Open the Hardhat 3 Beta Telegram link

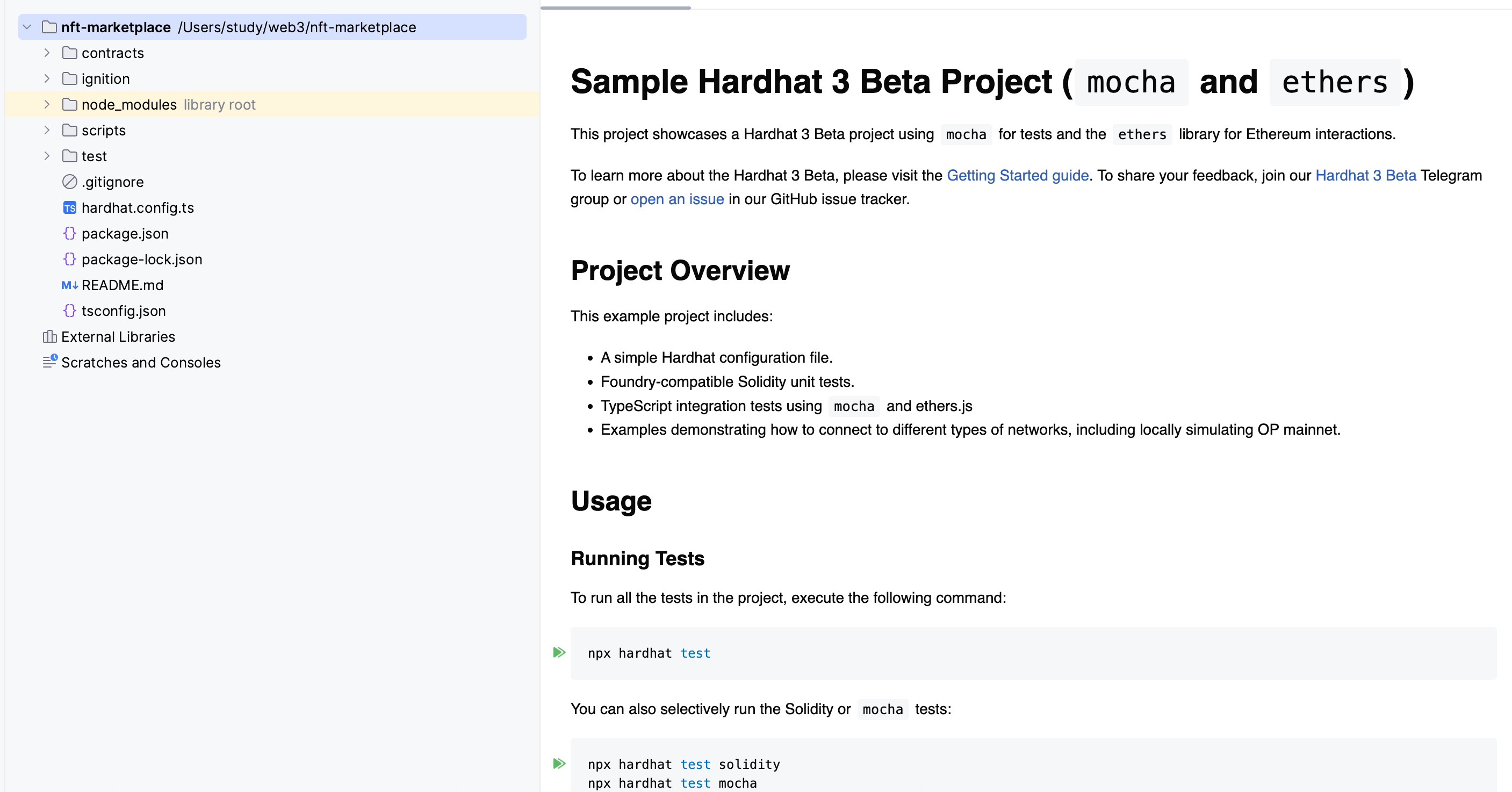coord(1366,176)
